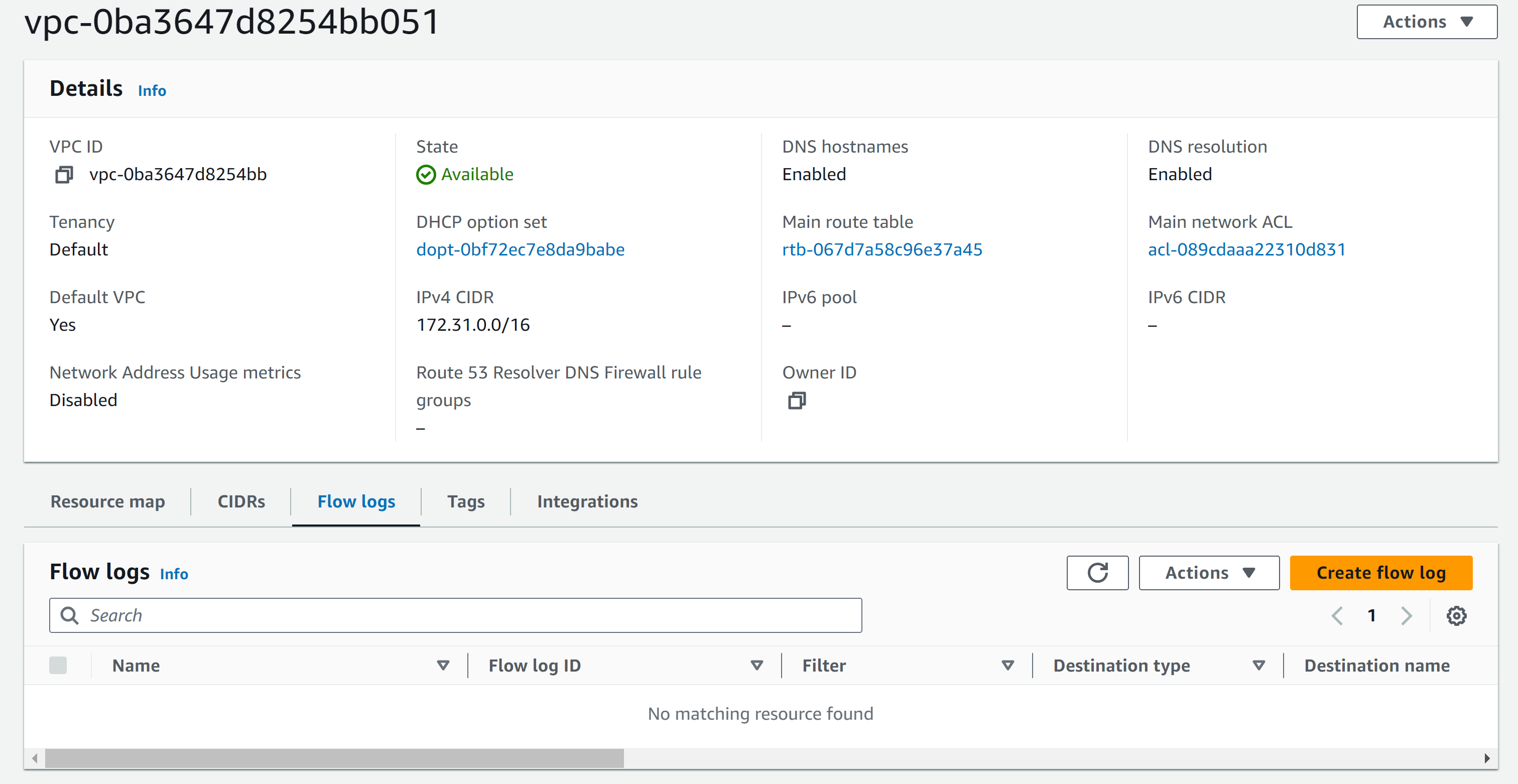1518x784 pixels.
Task: Sort by Flow log ID column
Action: (x=756, y=665)
